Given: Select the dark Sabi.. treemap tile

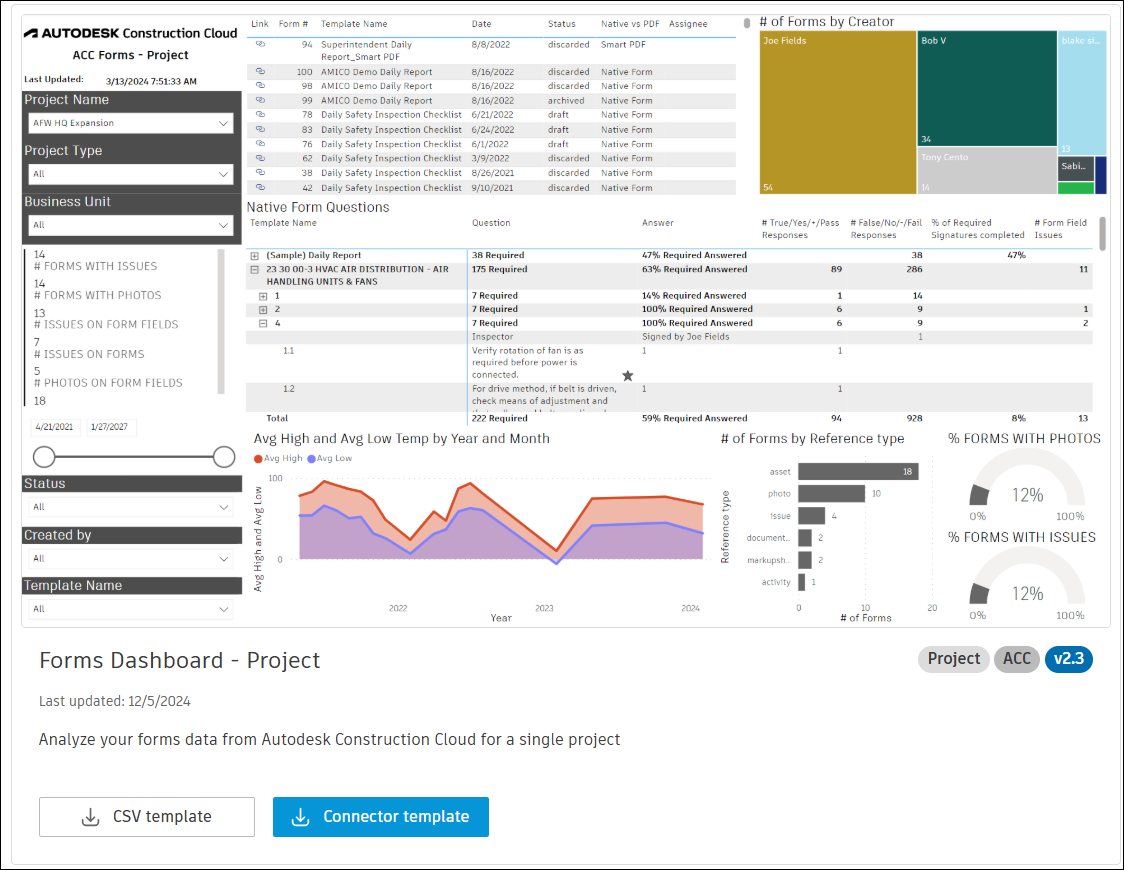Looking at the screenshot, I should [x=1076, y=168].
